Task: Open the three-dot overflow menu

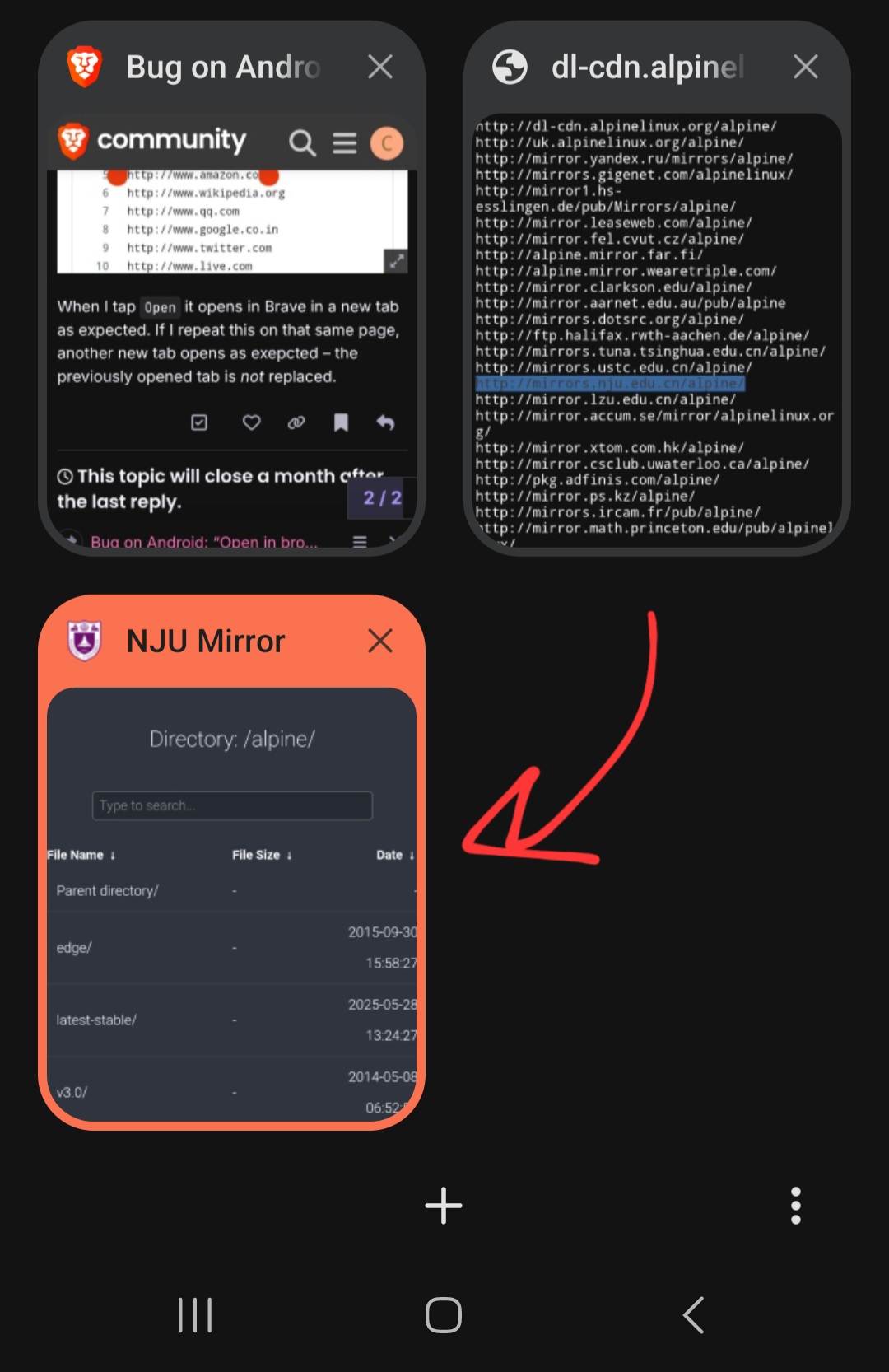Action: (795, 1206)
